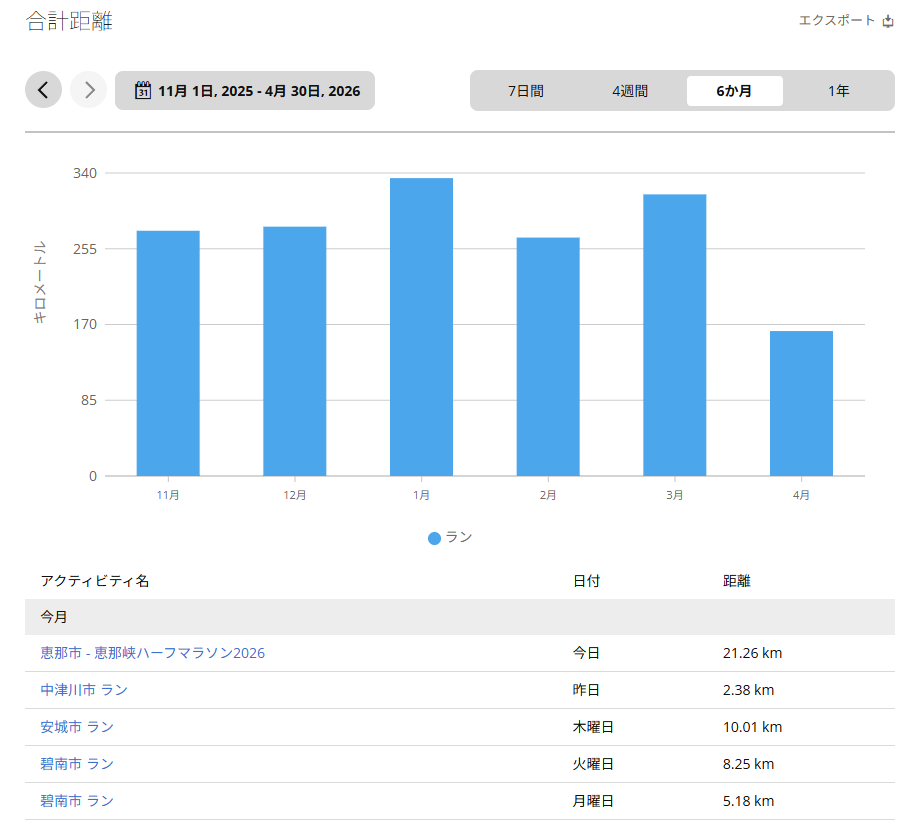Screen dimensions: 920x828
Task: Select the 4月 bar in the chart
Action: pos(801,404)
